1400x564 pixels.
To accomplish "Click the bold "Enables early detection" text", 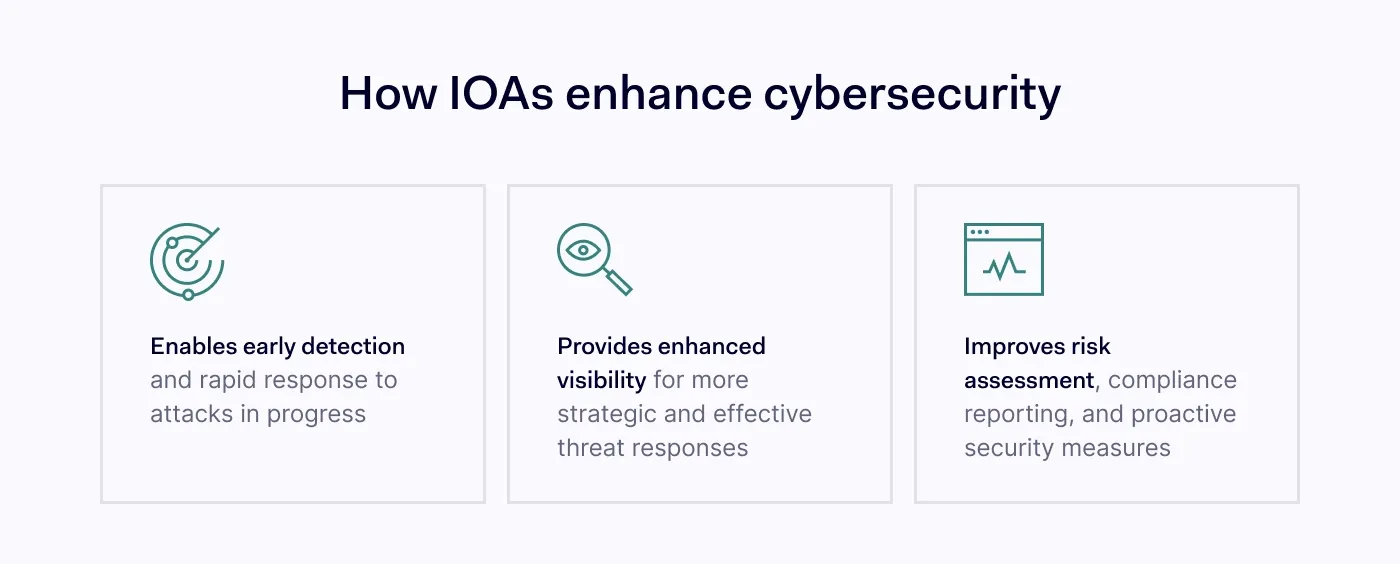I will 278,346.
